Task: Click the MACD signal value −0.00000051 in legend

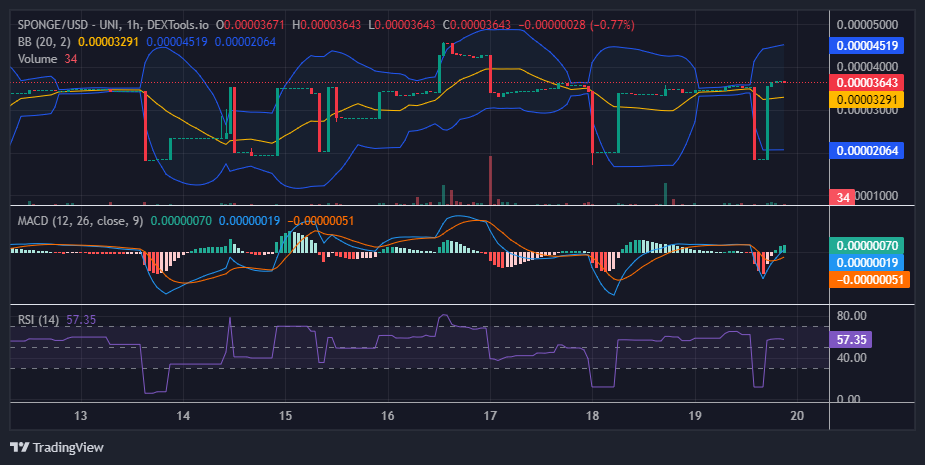Action: (320, 221)
